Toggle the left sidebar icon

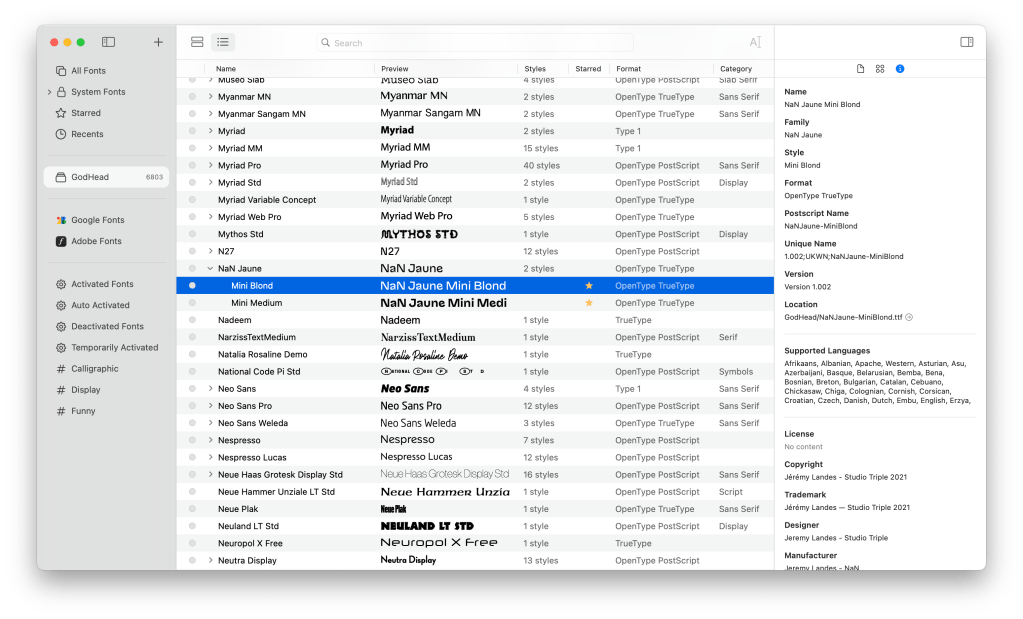(108, 42)
